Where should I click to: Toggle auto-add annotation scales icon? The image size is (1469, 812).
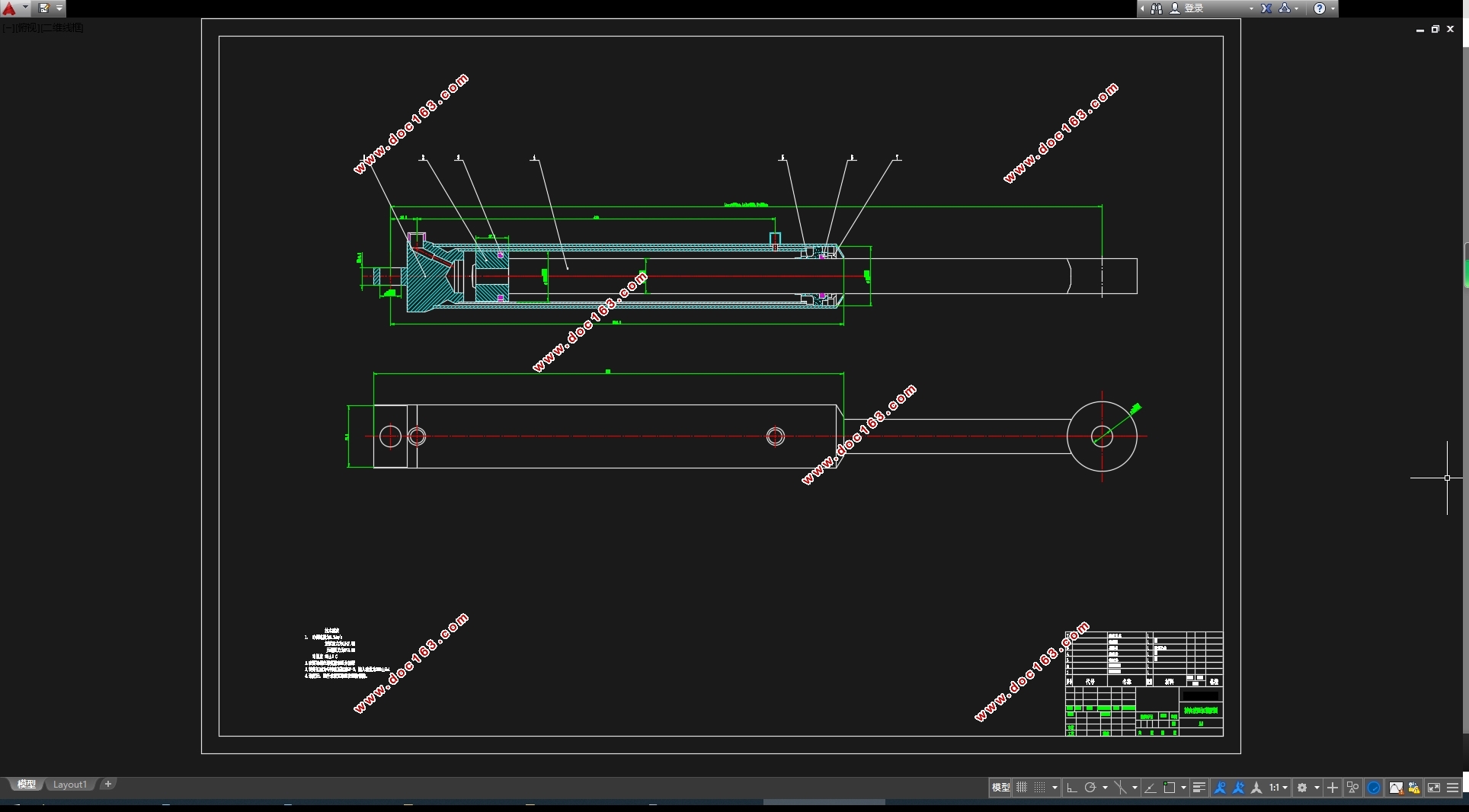click(x=1238, y=788)
